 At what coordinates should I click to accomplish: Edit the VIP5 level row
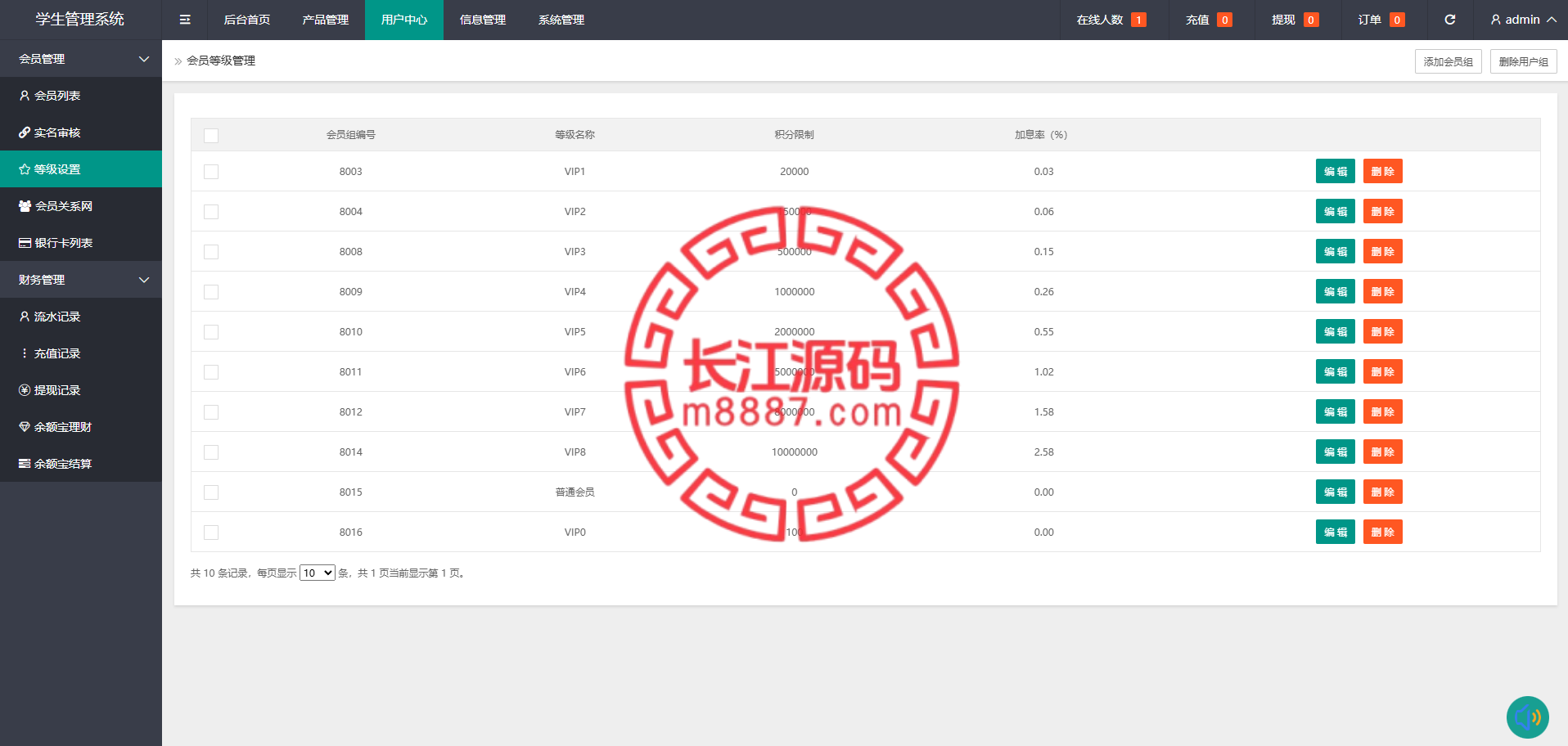pos(1336,331)
